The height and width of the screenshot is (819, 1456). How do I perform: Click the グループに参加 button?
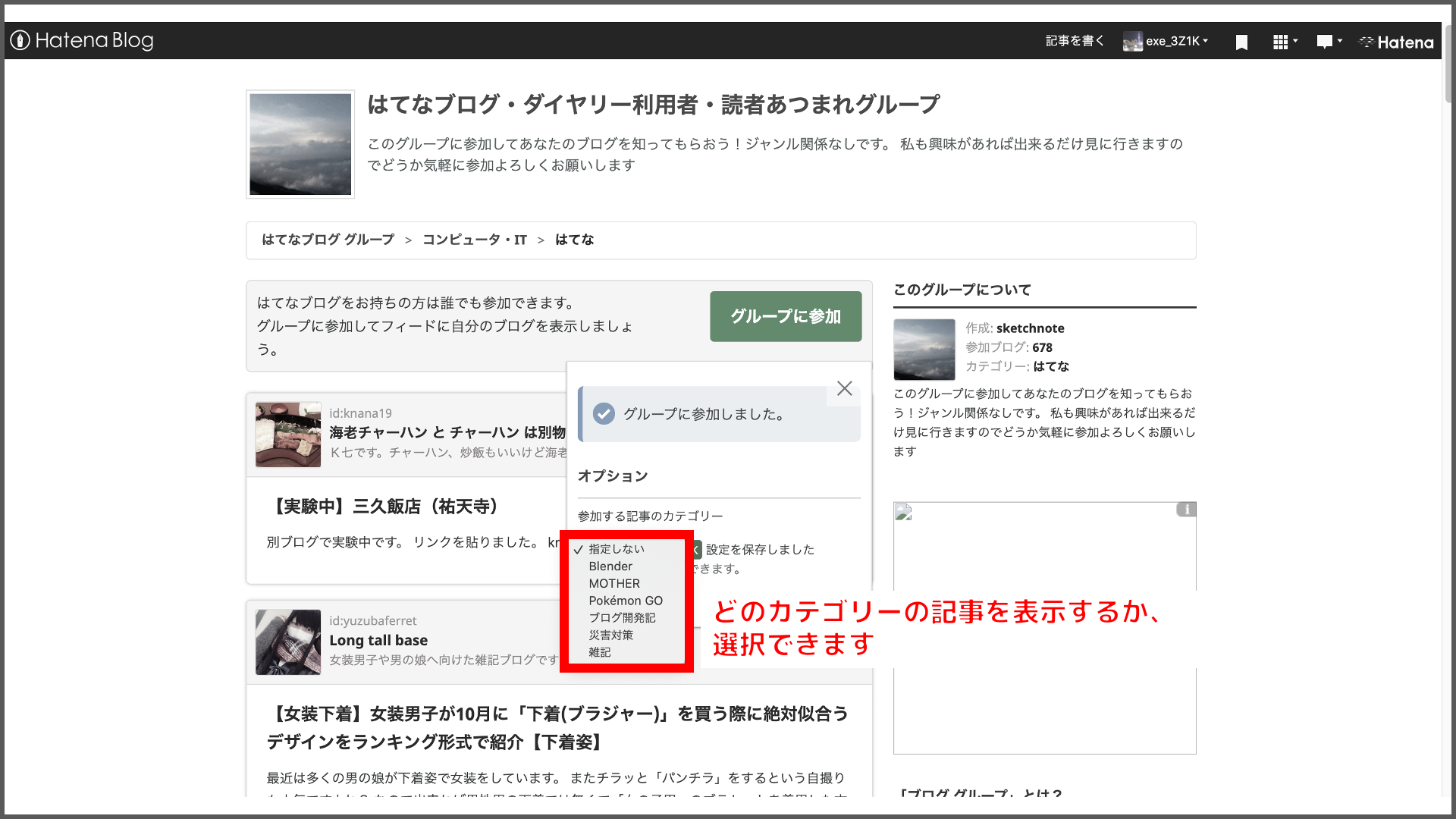786,316
